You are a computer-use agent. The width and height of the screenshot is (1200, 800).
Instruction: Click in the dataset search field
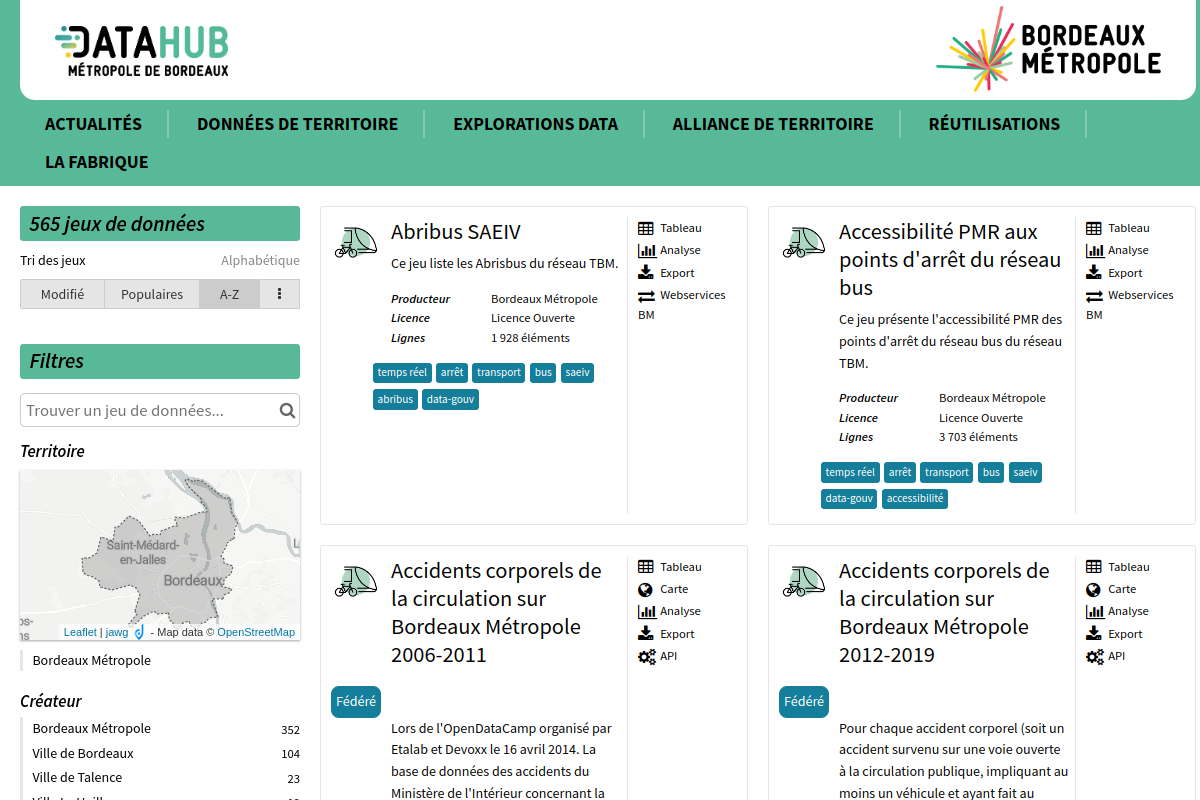(160, 410)
